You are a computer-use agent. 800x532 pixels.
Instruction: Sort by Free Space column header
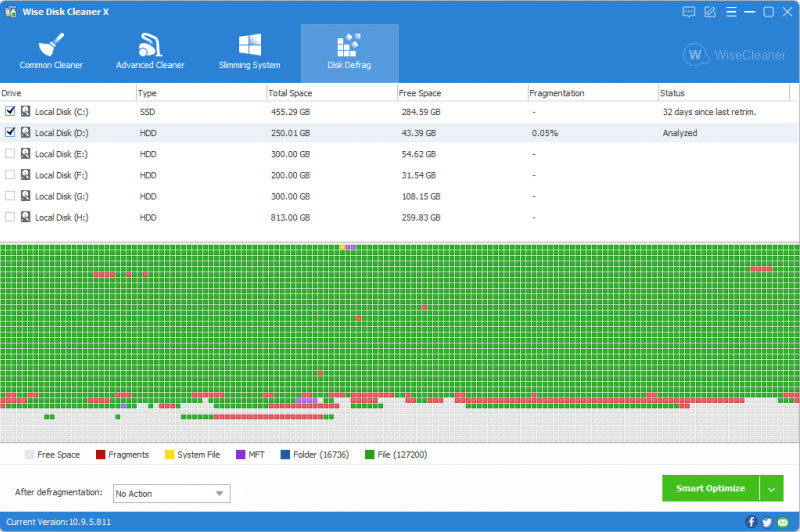(x=462, y=93)
